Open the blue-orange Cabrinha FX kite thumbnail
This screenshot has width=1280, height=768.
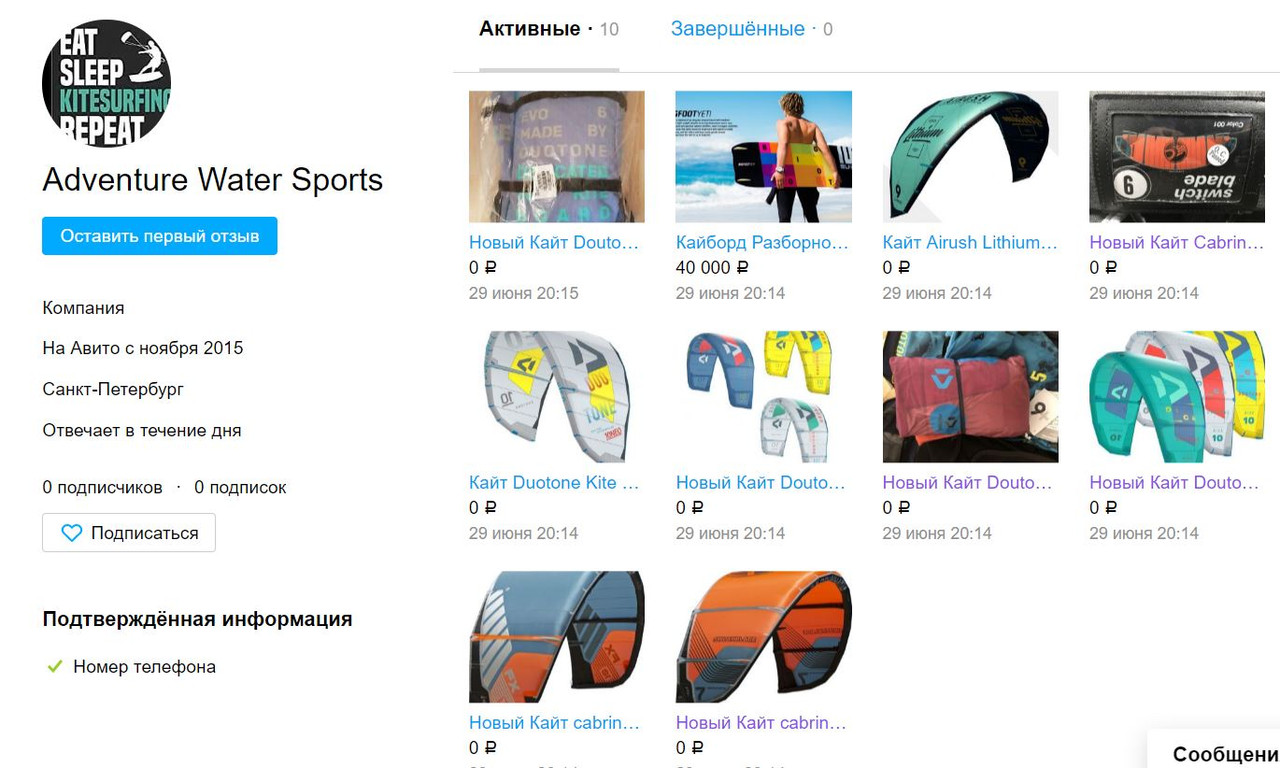pyautogui.click(x=557, y=637)
